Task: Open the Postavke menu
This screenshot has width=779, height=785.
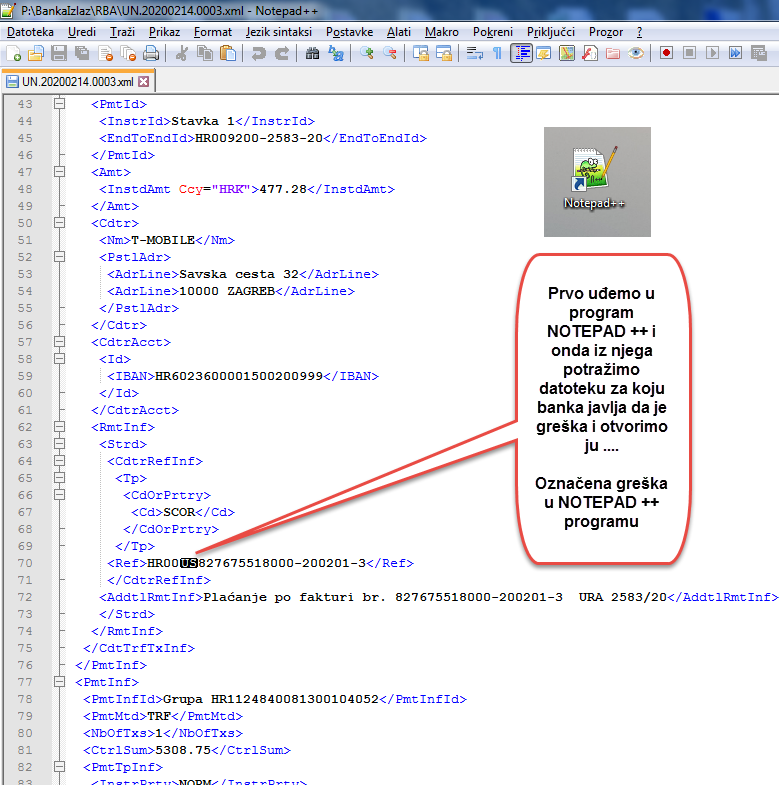Action: coord(349,32)
